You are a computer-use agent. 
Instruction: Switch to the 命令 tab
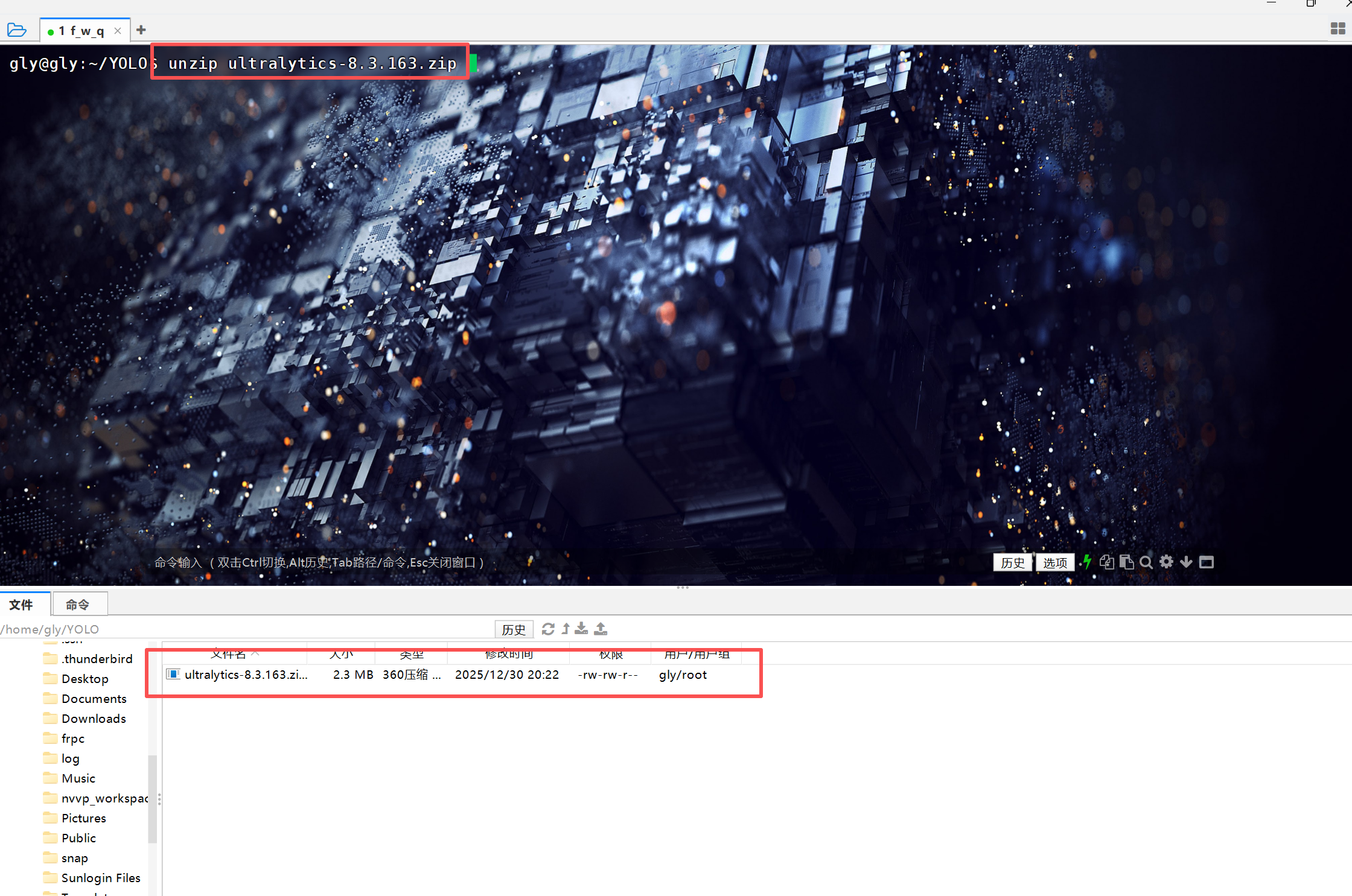pos(78,604)
